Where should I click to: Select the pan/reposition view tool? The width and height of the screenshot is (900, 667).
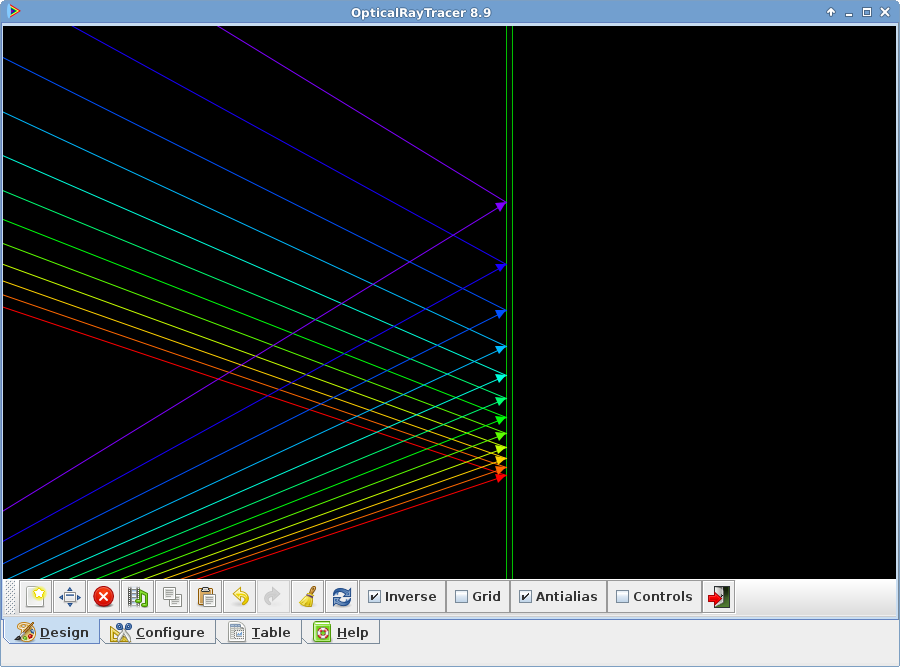click(69, 596)
